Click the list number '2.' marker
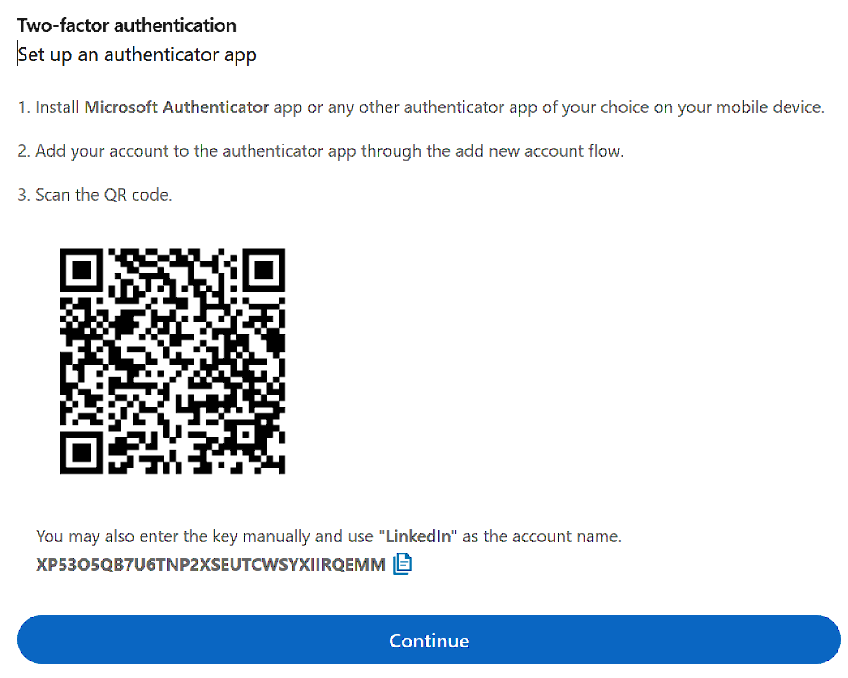 (x=24, y=151)
